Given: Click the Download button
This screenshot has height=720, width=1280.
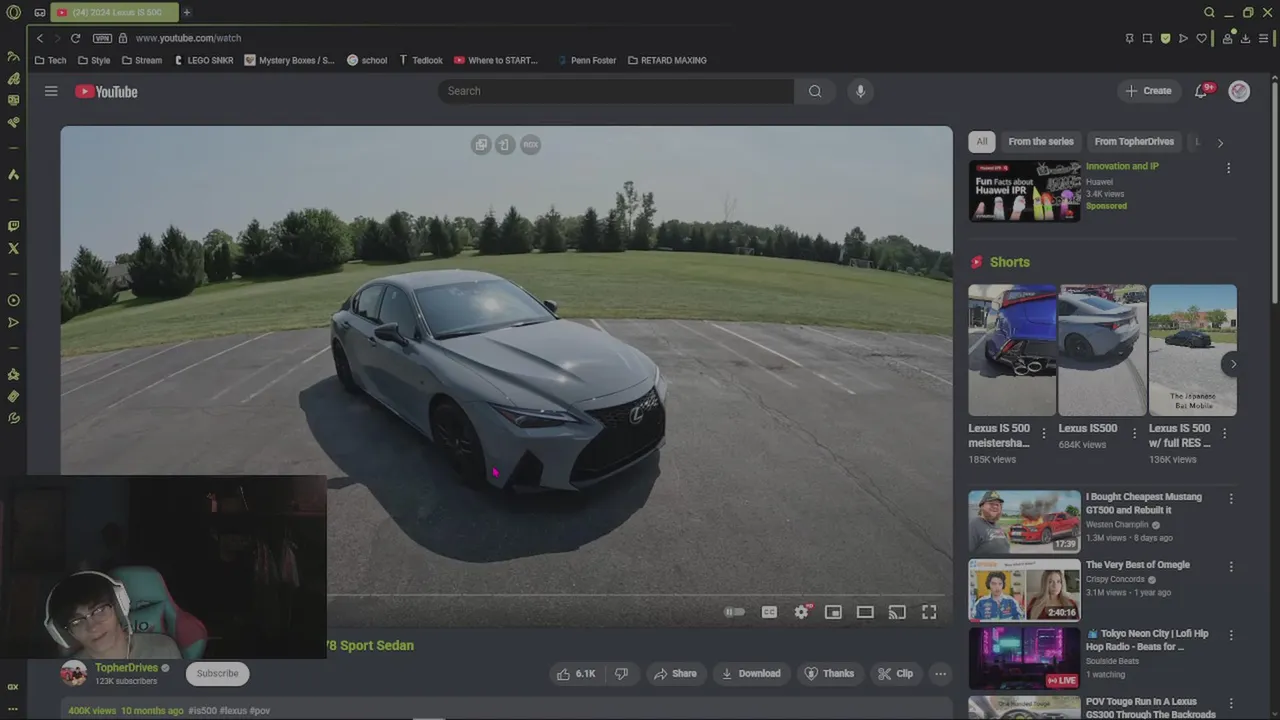Looking at the screenshot, I should click(751, 674).
